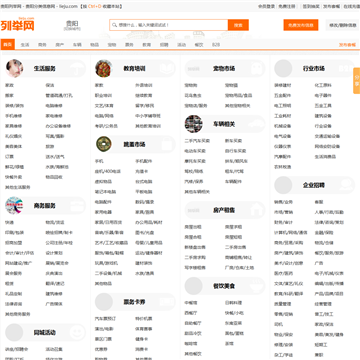Select the 教育 nav tab

(x=147, y=45)
